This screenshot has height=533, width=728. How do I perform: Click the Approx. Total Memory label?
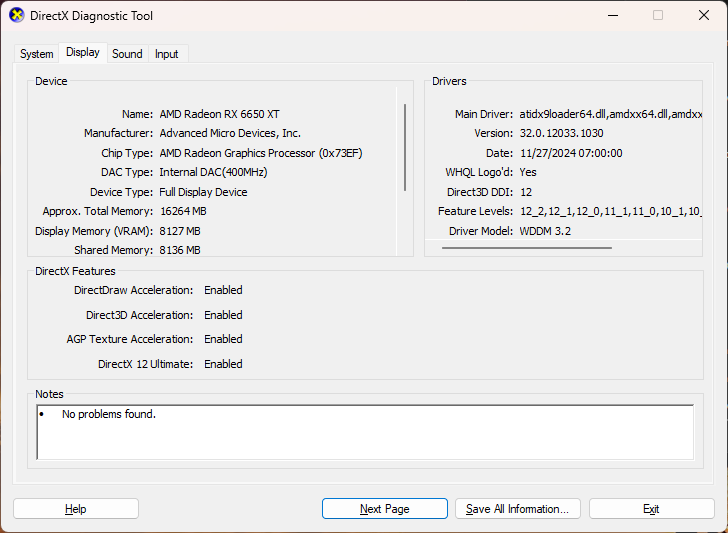[x=98, y=211]
